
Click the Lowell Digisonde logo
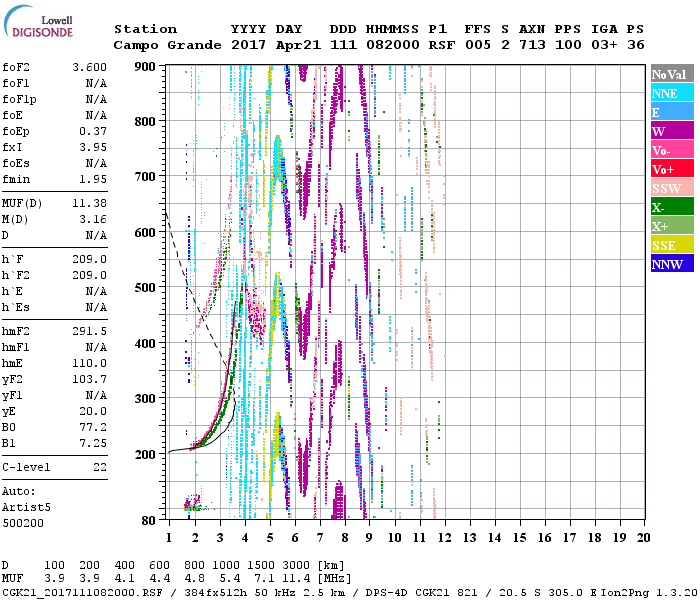click(x=38, y=22)
